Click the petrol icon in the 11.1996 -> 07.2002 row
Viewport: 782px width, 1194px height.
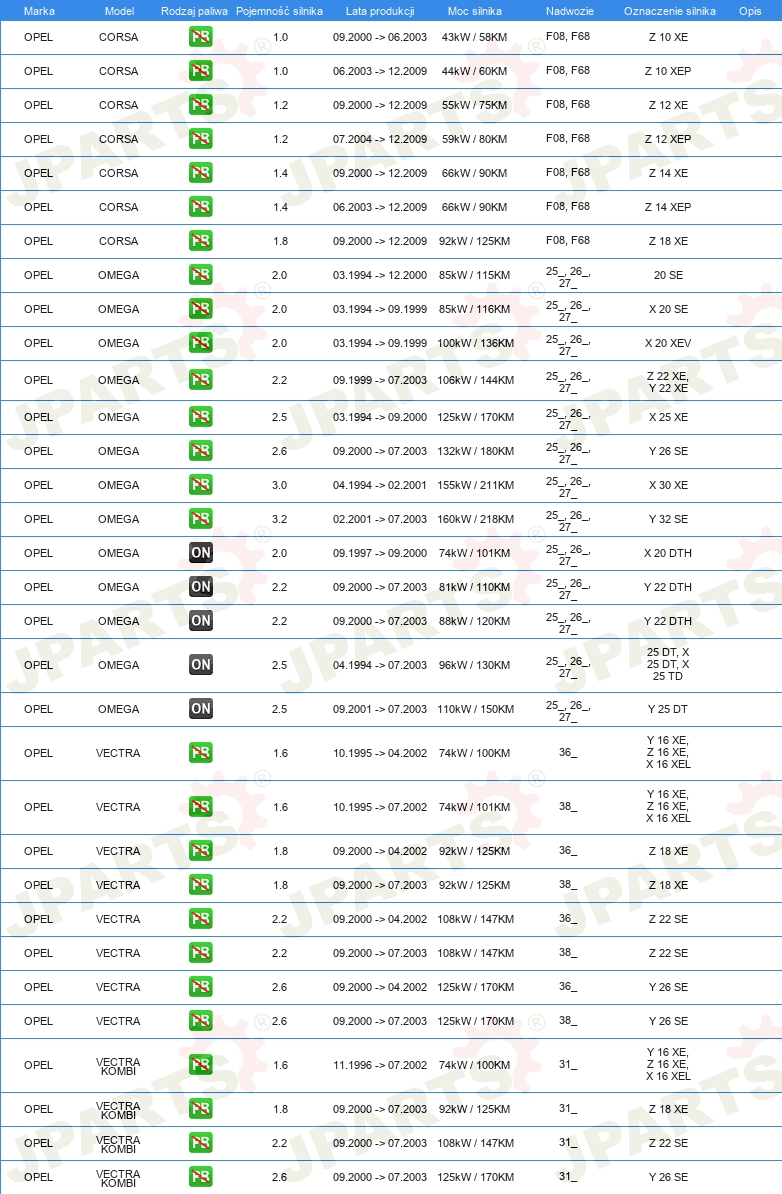[x=200, y=1065]
